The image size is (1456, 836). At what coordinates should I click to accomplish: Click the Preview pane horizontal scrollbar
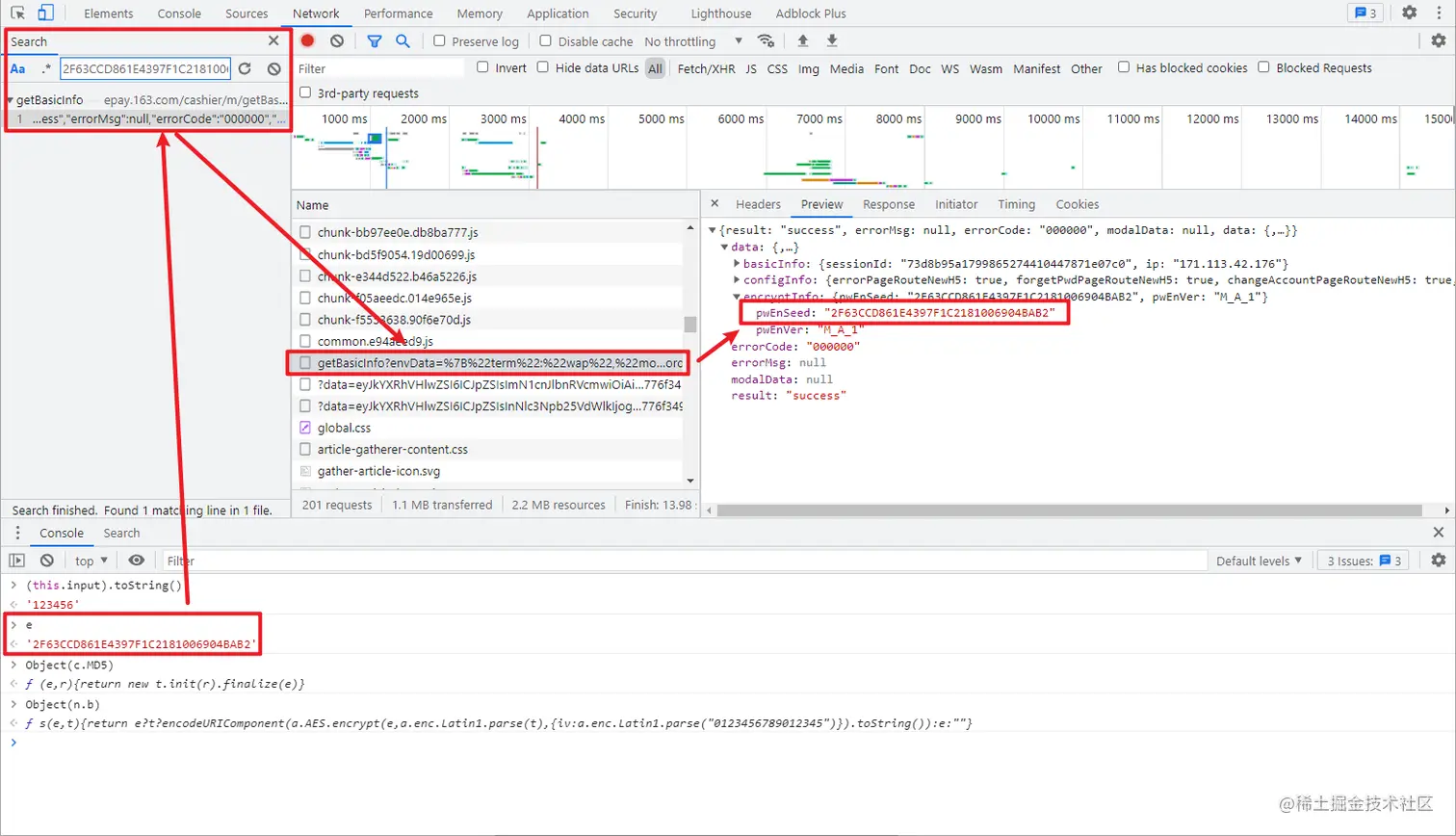(1069, 509)
